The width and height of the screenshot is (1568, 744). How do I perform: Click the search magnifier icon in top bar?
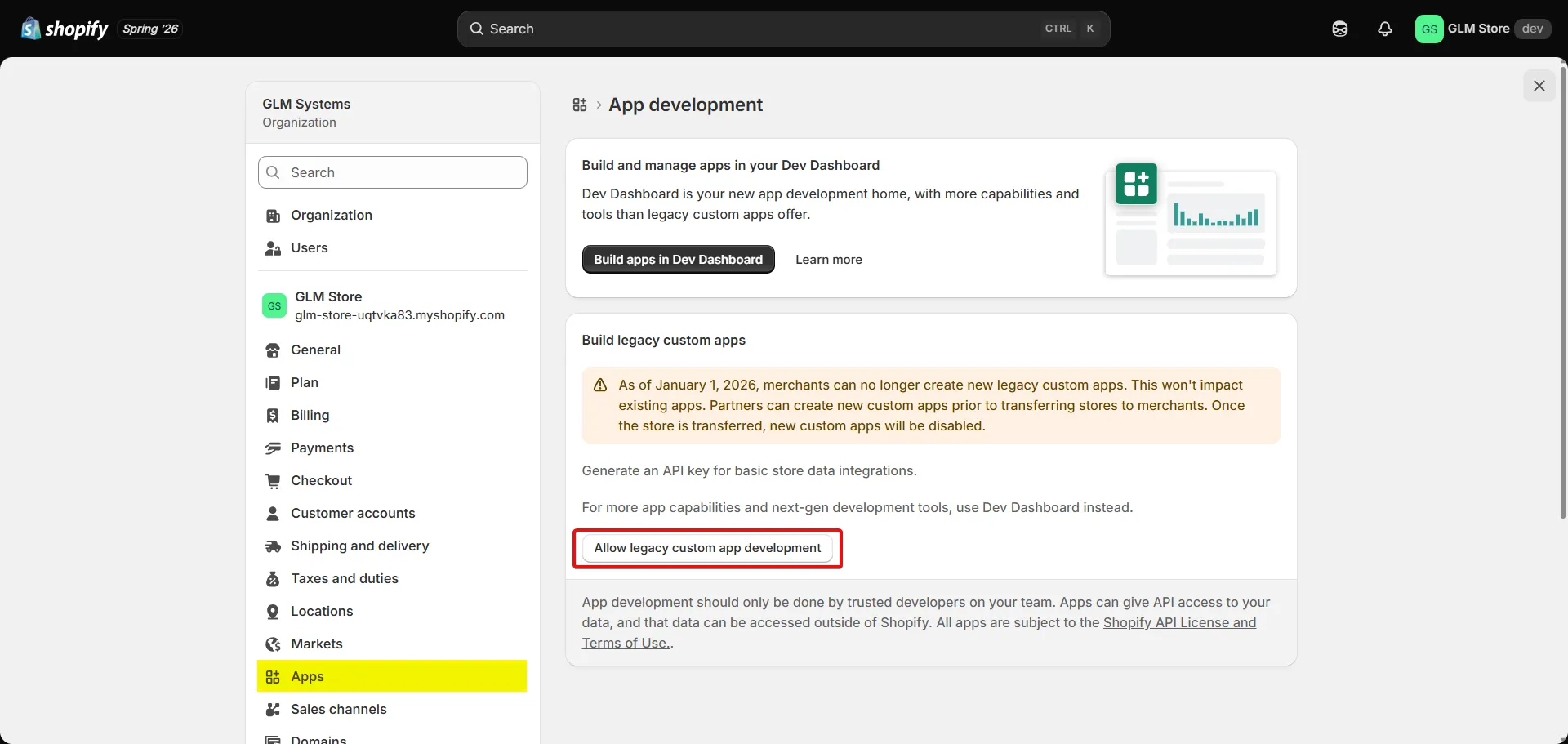click(477, 29)
